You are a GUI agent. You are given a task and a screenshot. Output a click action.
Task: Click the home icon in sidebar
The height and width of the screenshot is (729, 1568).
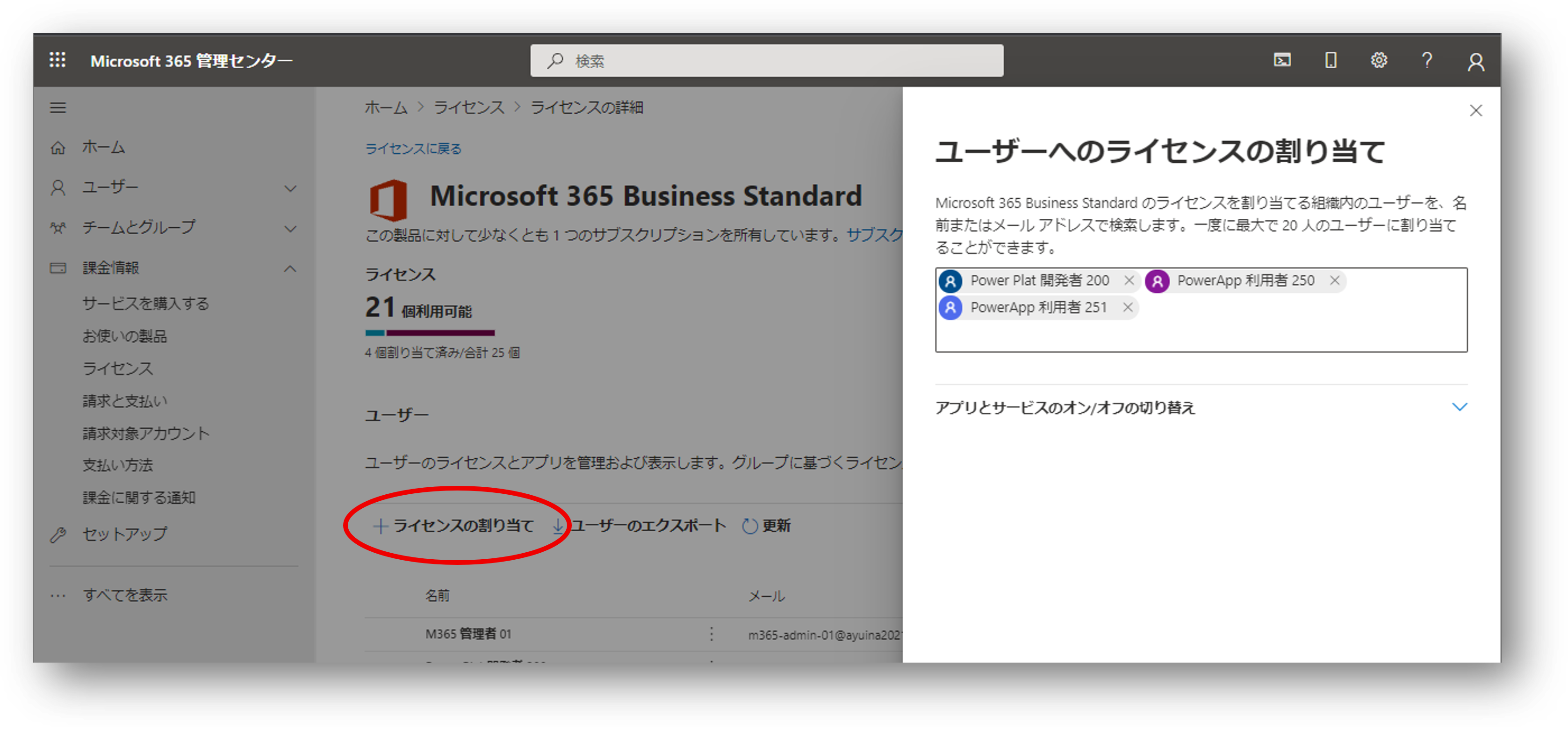pyautogui.click(x=58, y=147)
